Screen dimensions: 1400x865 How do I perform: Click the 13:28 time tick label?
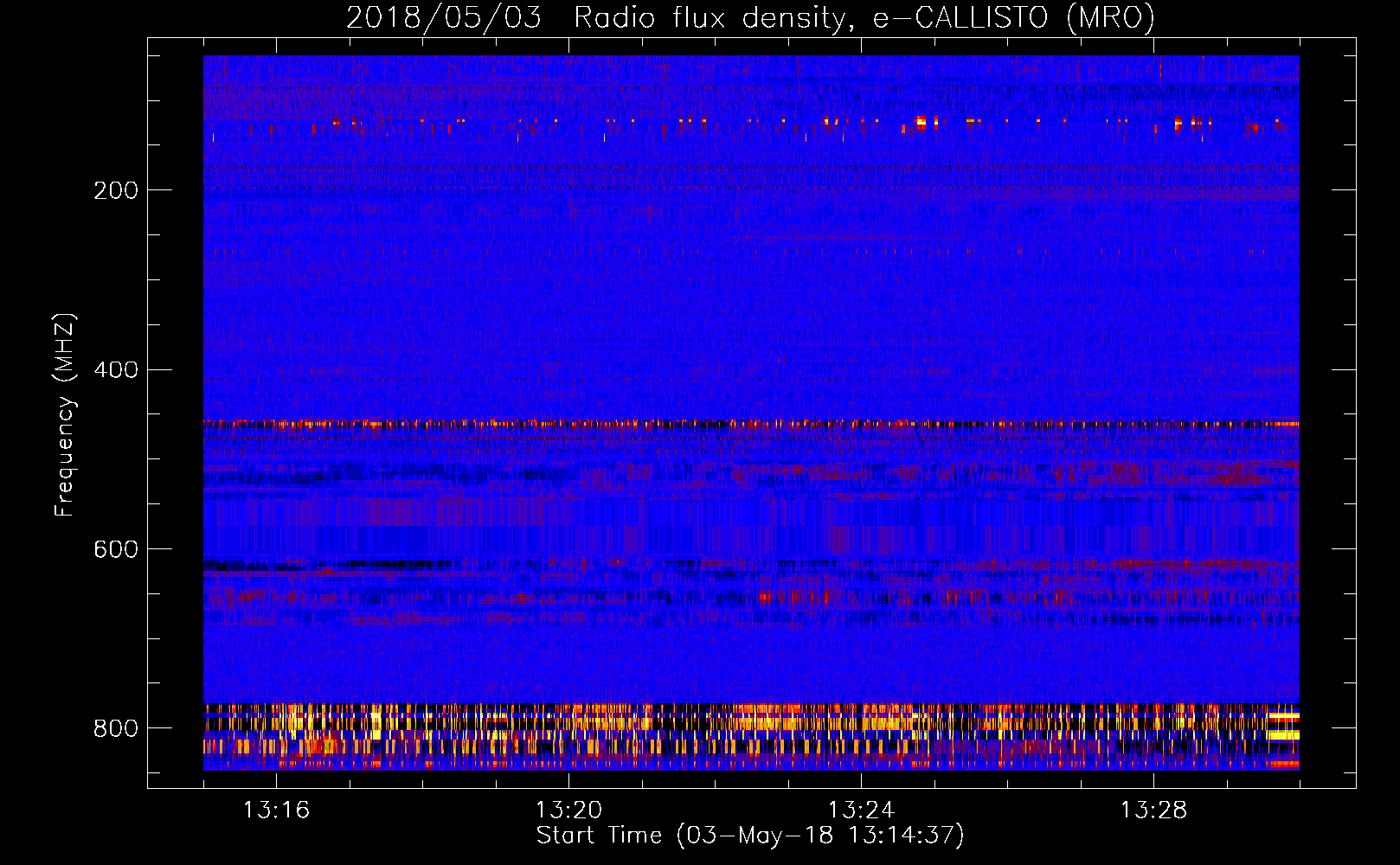pos(1153,811)
